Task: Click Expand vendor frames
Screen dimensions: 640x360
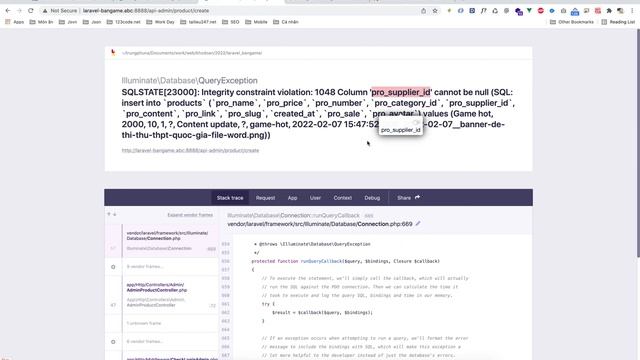Action: (190, 215)
